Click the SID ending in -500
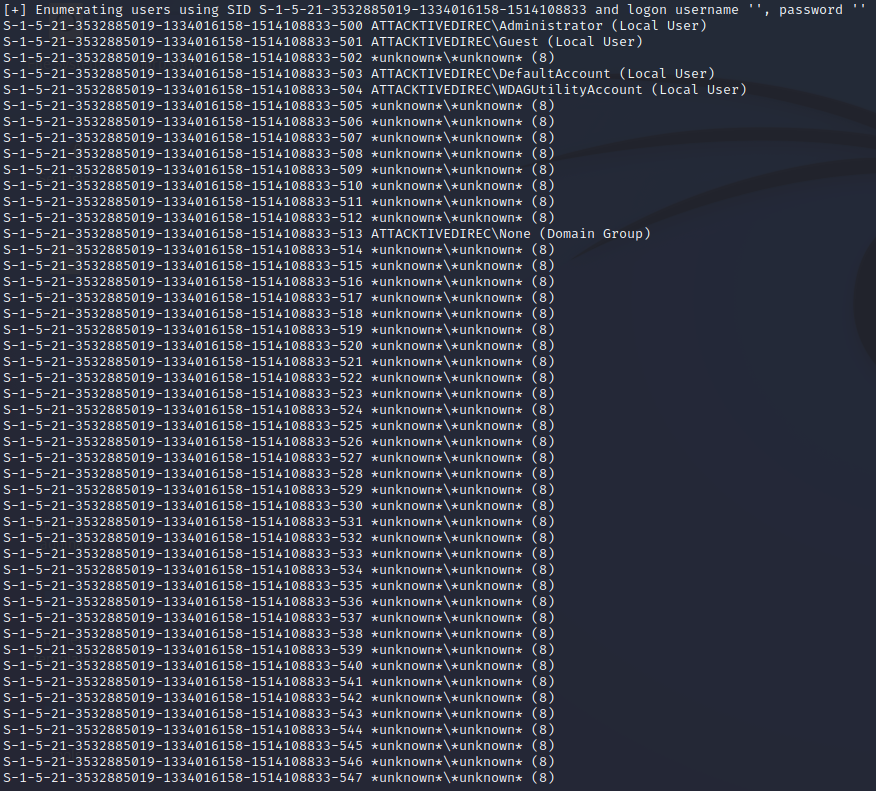The width and height of the screenshot is (876, 791). coord(183,25)
